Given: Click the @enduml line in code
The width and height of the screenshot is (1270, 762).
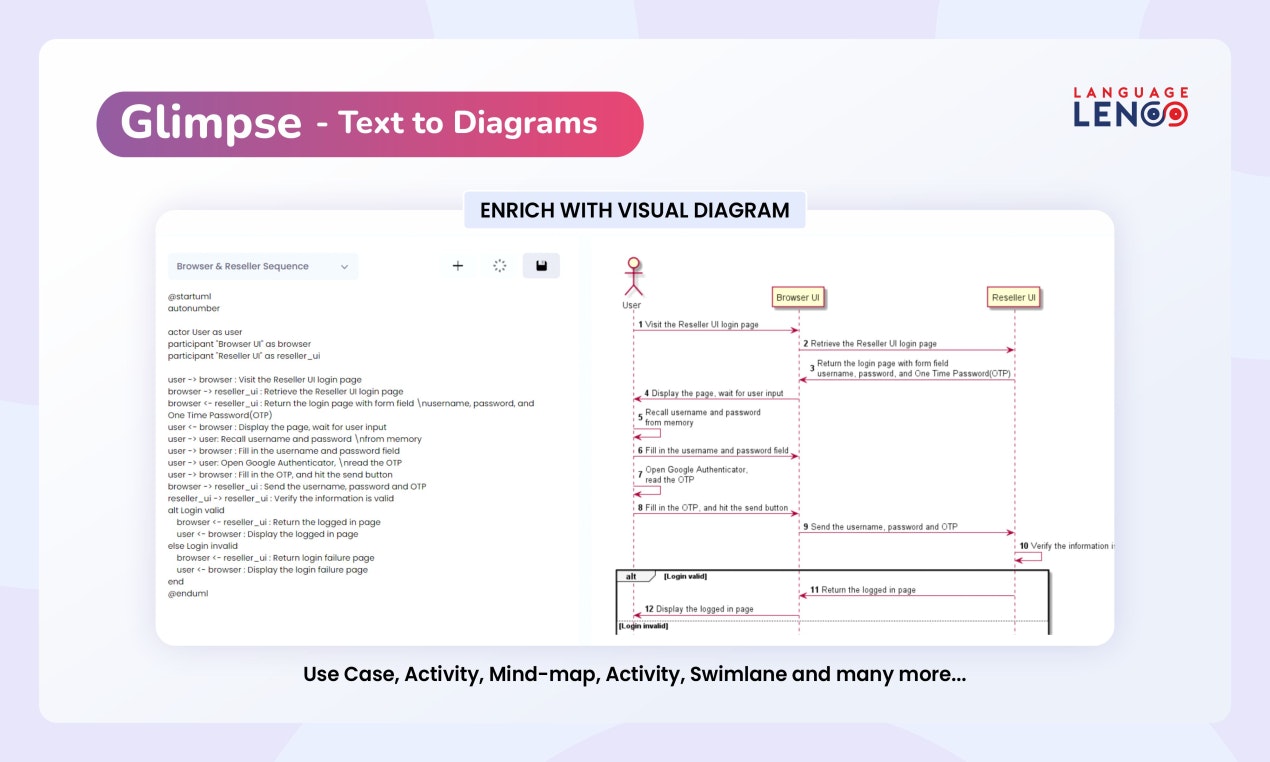Looking at the screenshot, I should pyautogui.click(x=188, y=593).
